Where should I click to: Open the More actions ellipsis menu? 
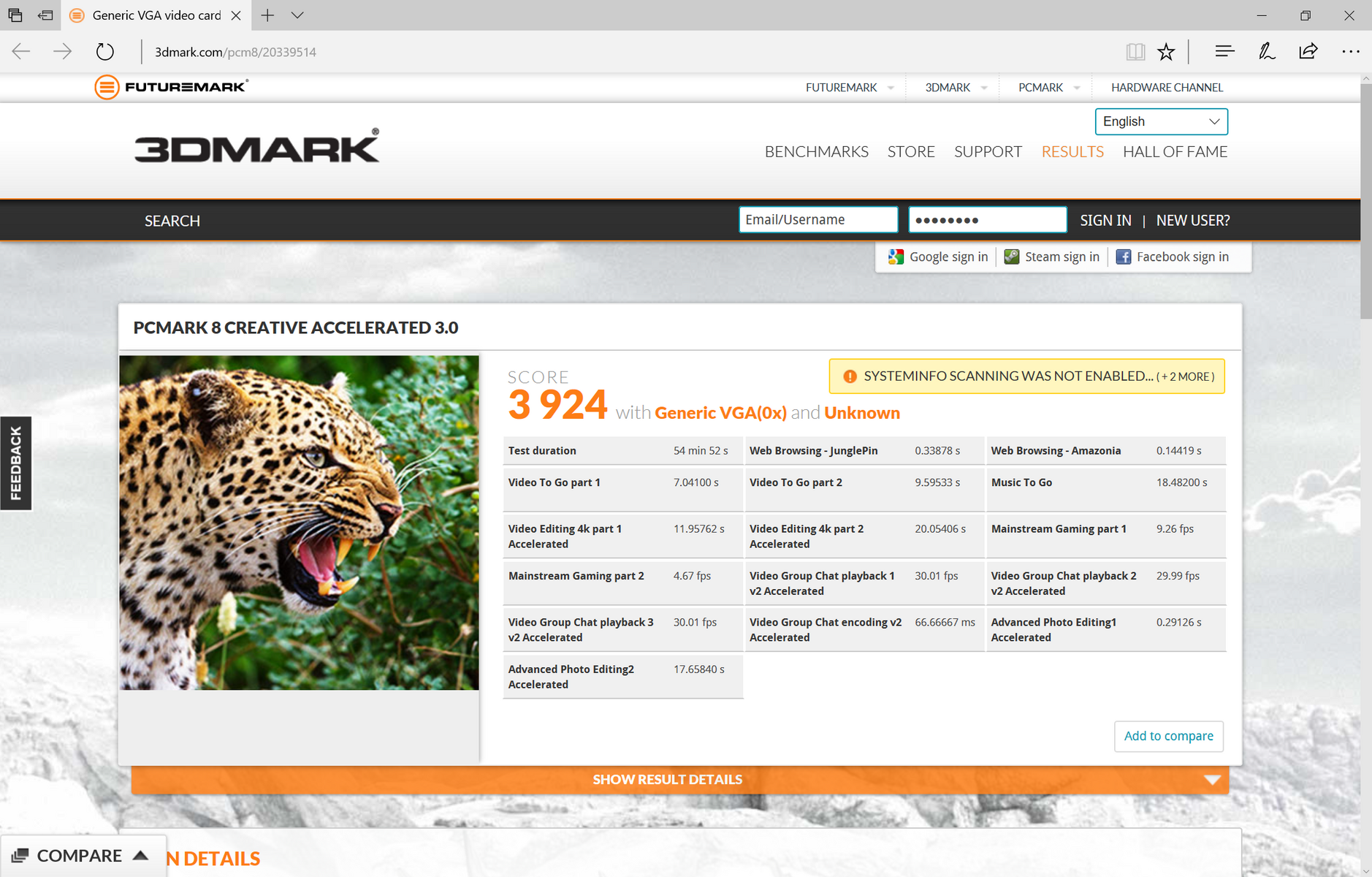click(1350, 51)
